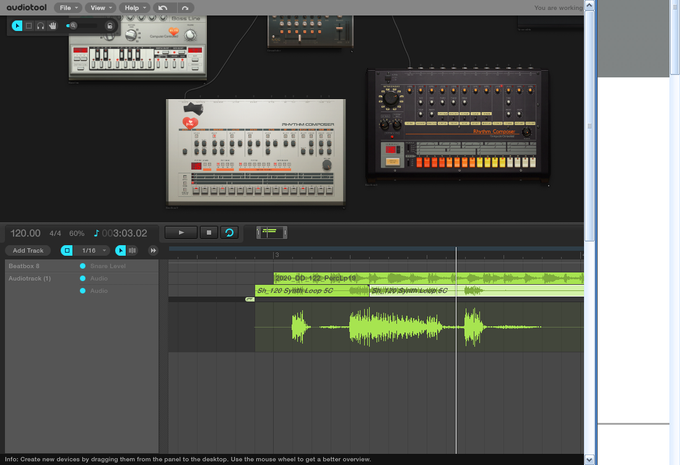The width and height of the screenshot is (680, 465).
Task: Click the Add Track button
Action: coord(28,250)
